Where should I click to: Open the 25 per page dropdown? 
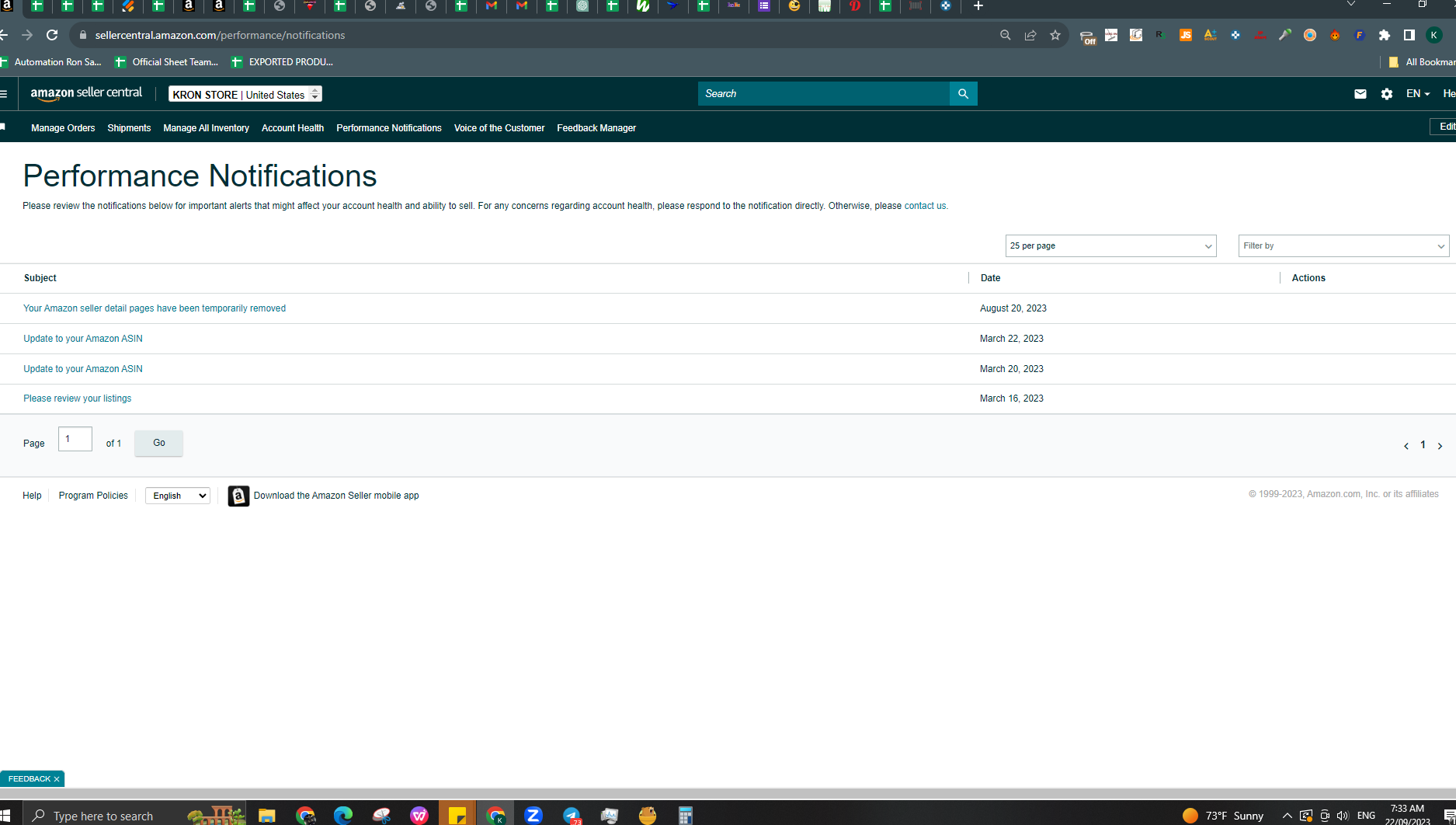pos(1110,246)
